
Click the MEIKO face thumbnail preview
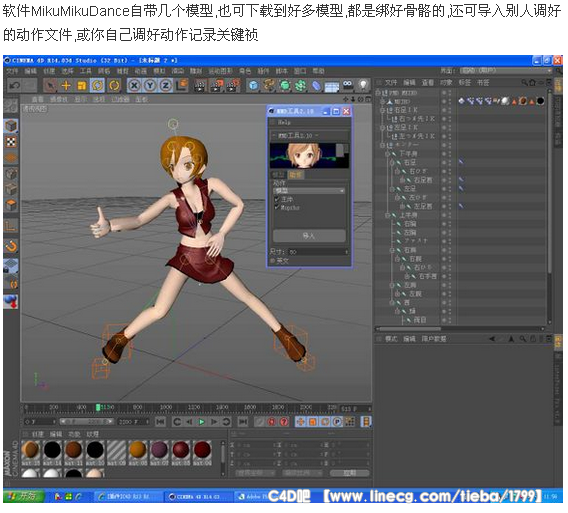(x=309, y=156)
